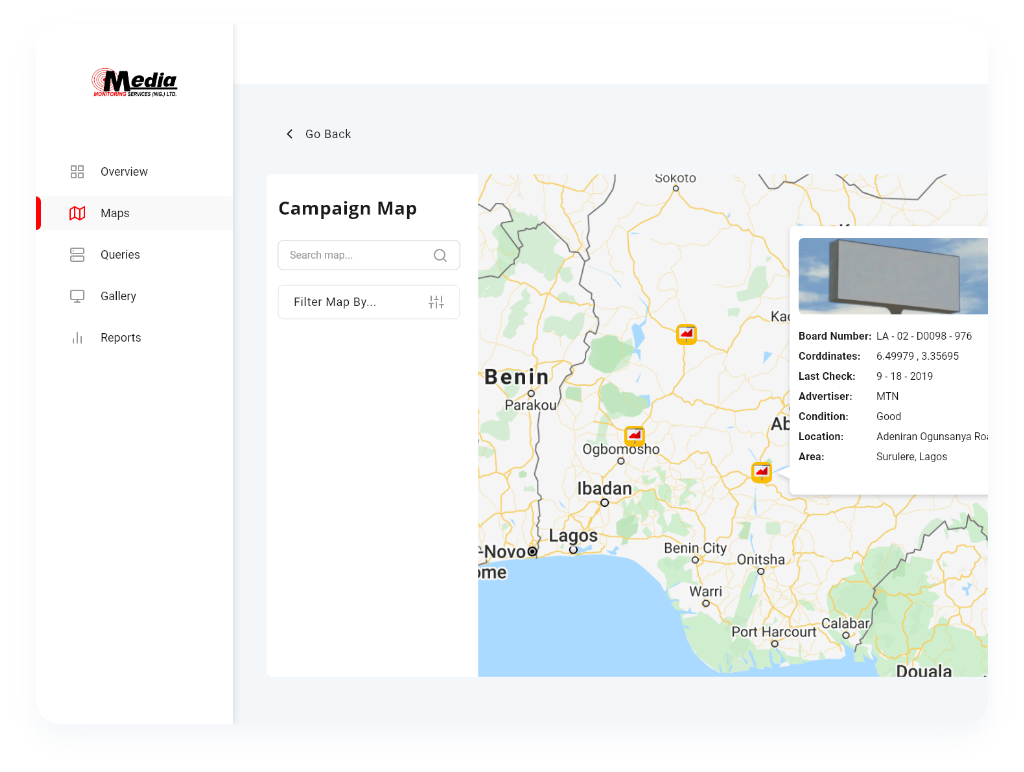Click the Media Monitoring Services logo
This screenshot has height=772, width=1024.
coord(134,83)
